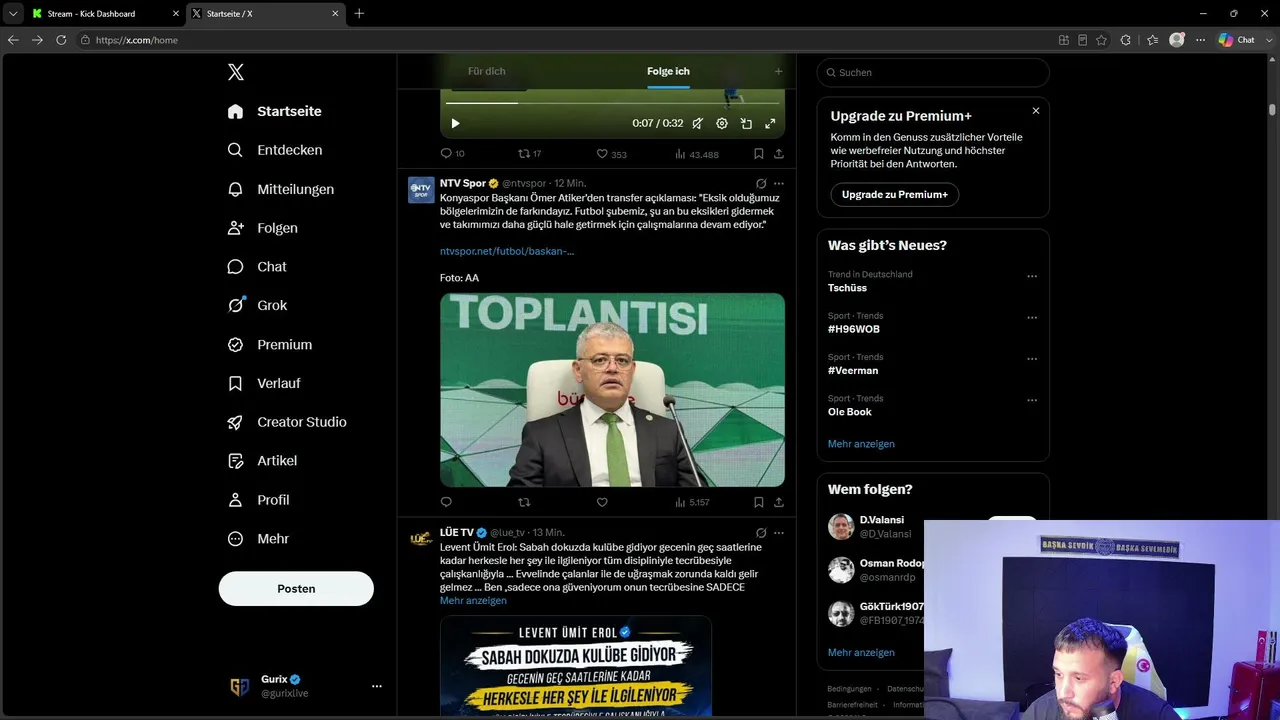
Task: Open Grok from the sidebar
Action: coord(257,305)
